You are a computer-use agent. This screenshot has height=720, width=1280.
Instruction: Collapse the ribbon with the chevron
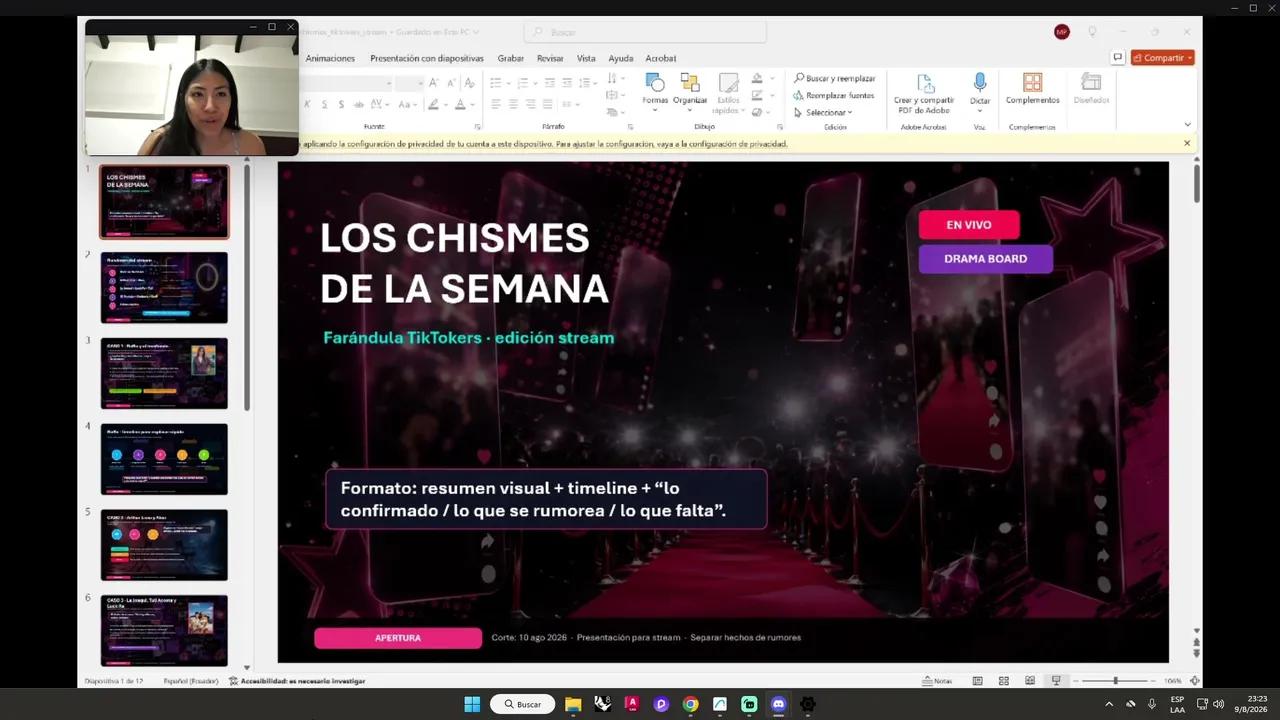(1187, 125)
